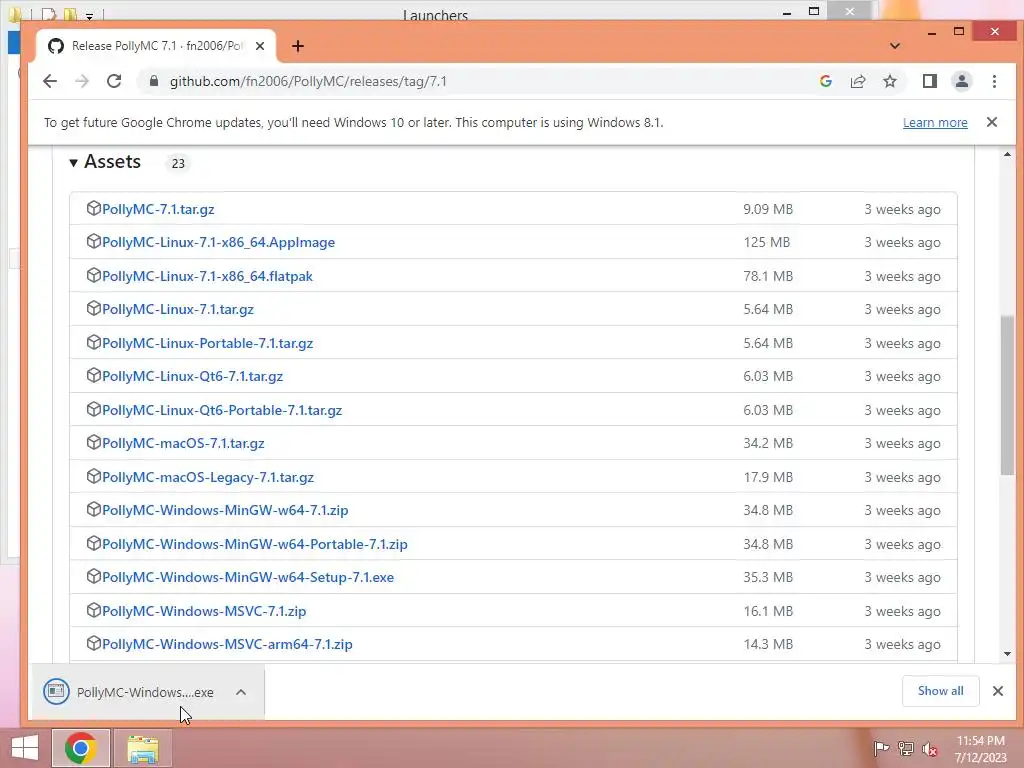Go back to the previous page
Image resolution: width=1024 pixels, height=768 pixels.
(x=50, y=81)
